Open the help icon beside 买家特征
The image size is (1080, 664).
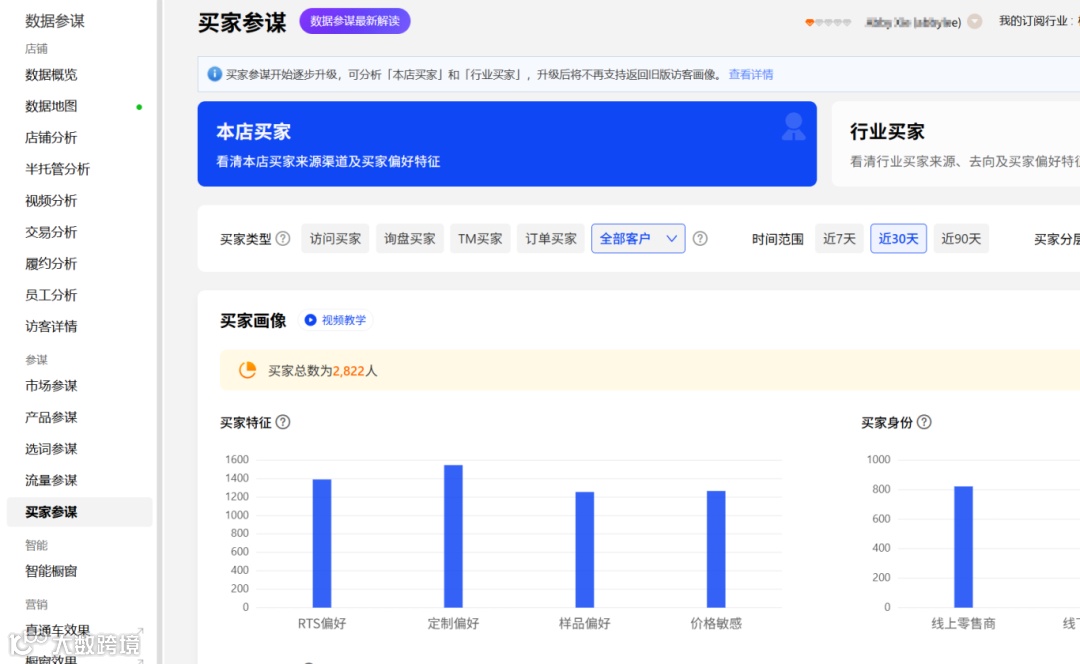pos(281,422)
